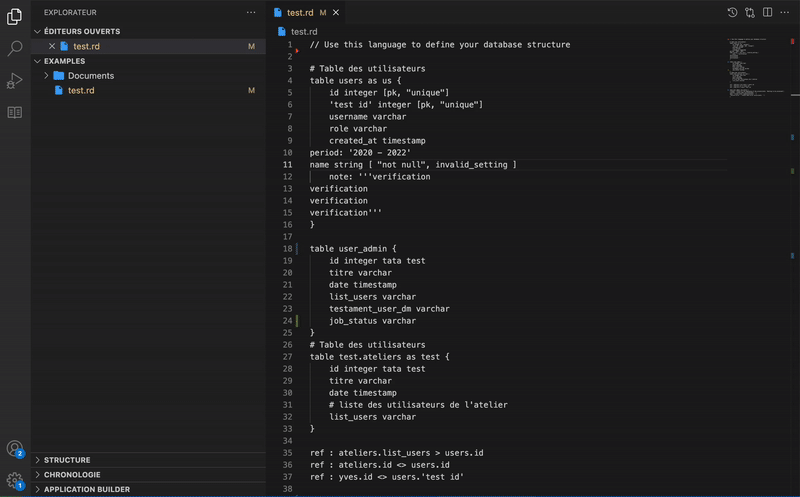Click 'ref : ateliers.list_users > users.id' line
The height and width of the screenshot is (497, 800).
396,453
